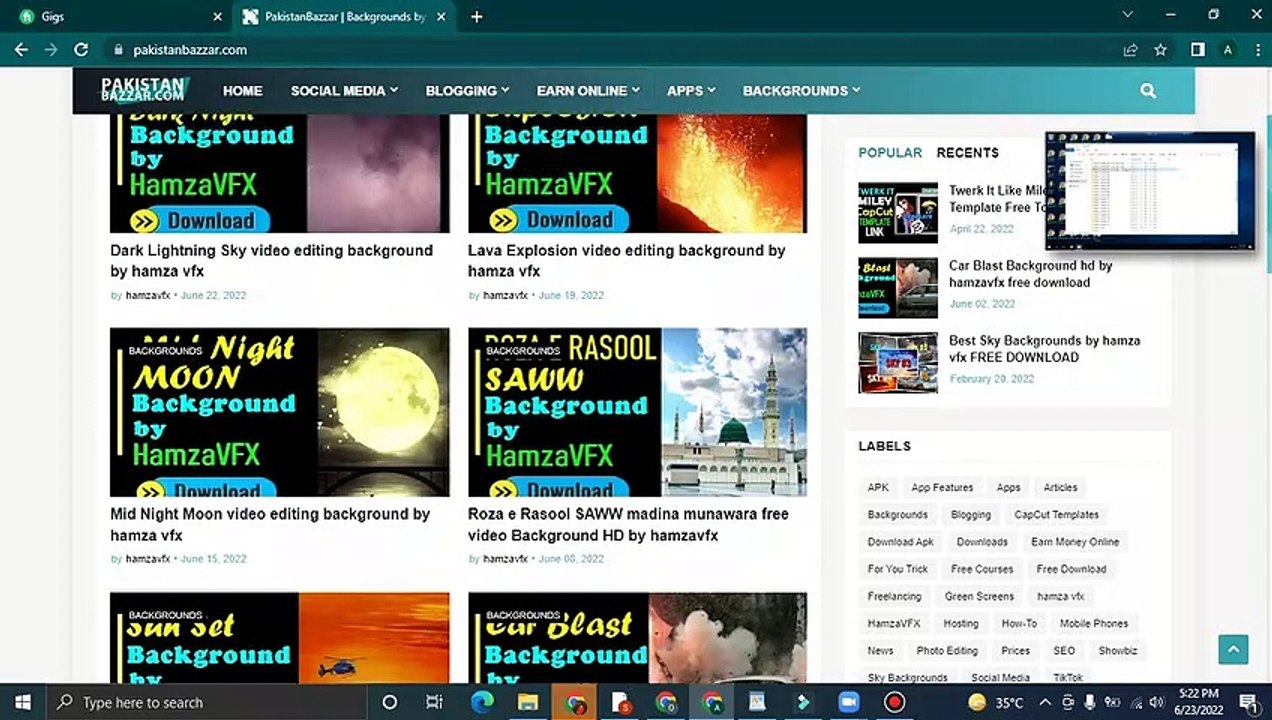This screenshot has height=720, width=1272.
Task: Click the share page icon in address bar
Action: pyautogui.click(x=1130, y=49)
